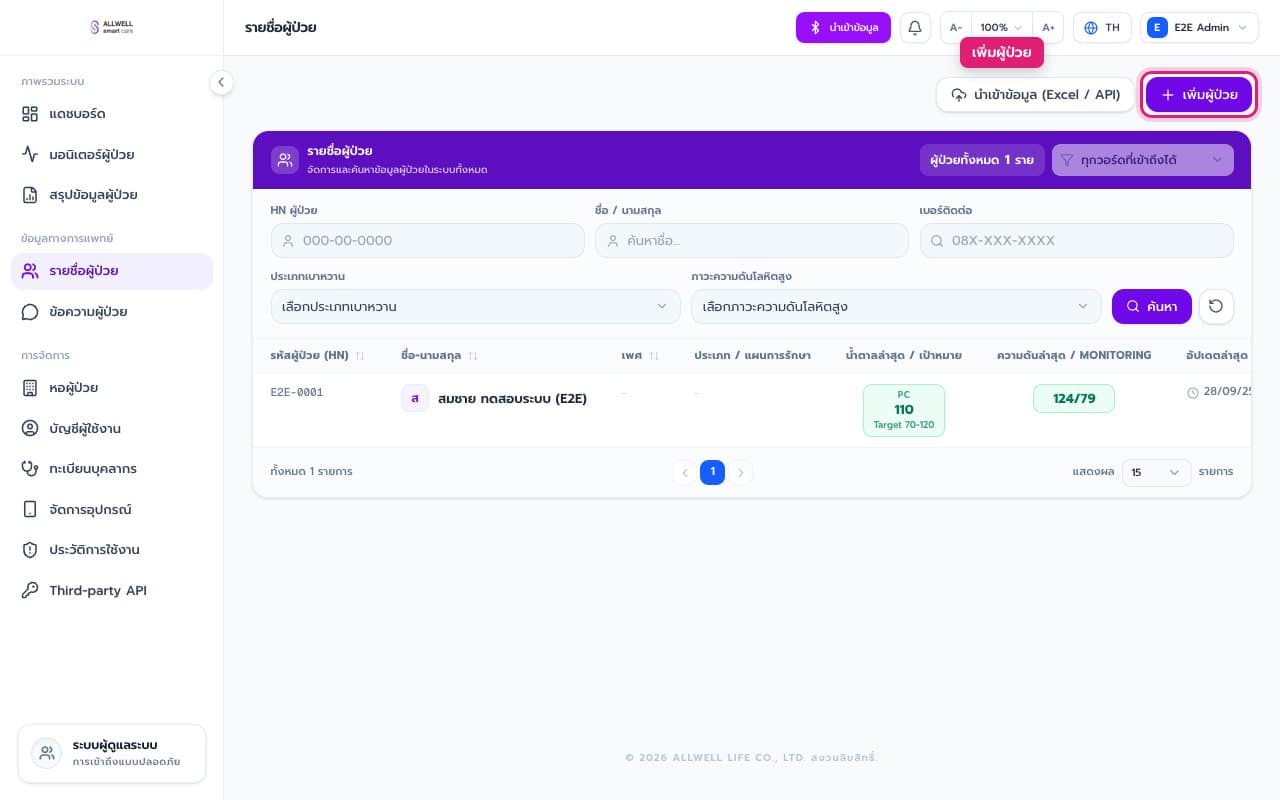Screen dimensions: 1280x800
Task: Click the ค้นหา search button
Action: click(1151, 307)
